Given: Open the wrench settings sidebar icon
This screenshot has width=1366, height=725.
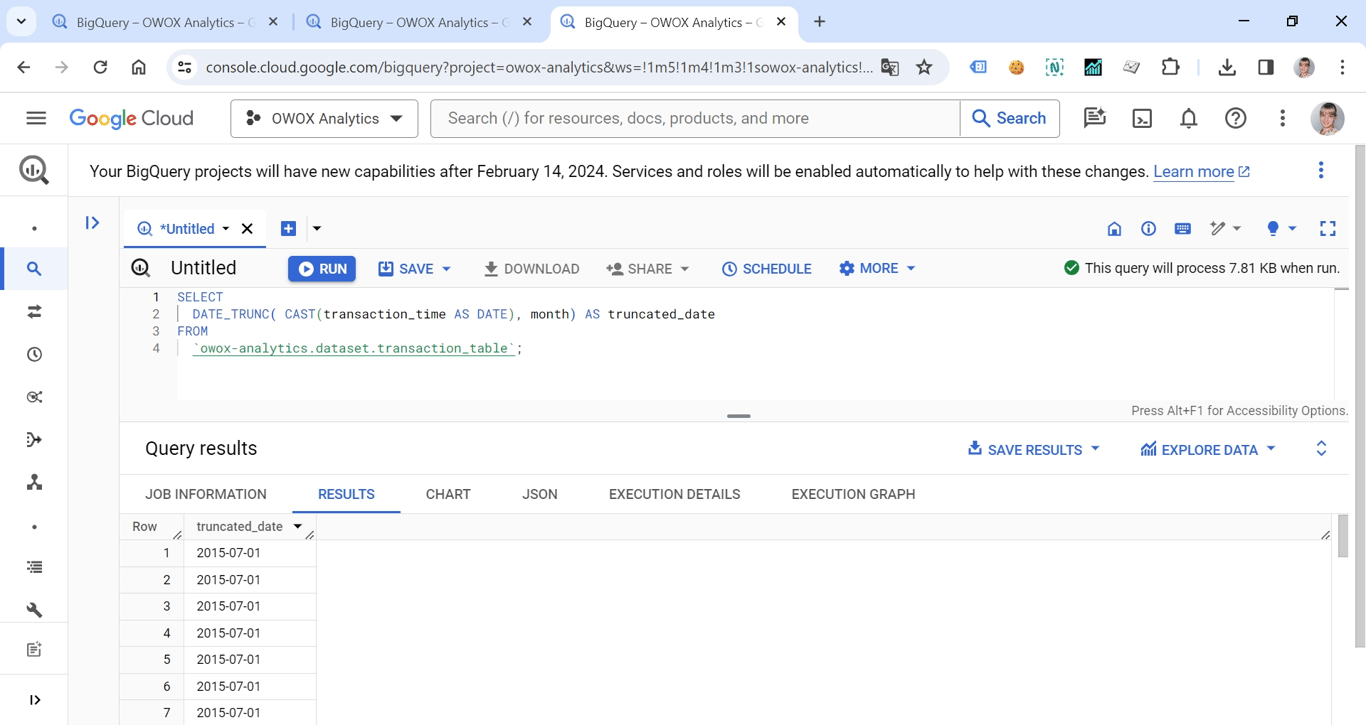Looking at the screenshot, I should [34, 609].
